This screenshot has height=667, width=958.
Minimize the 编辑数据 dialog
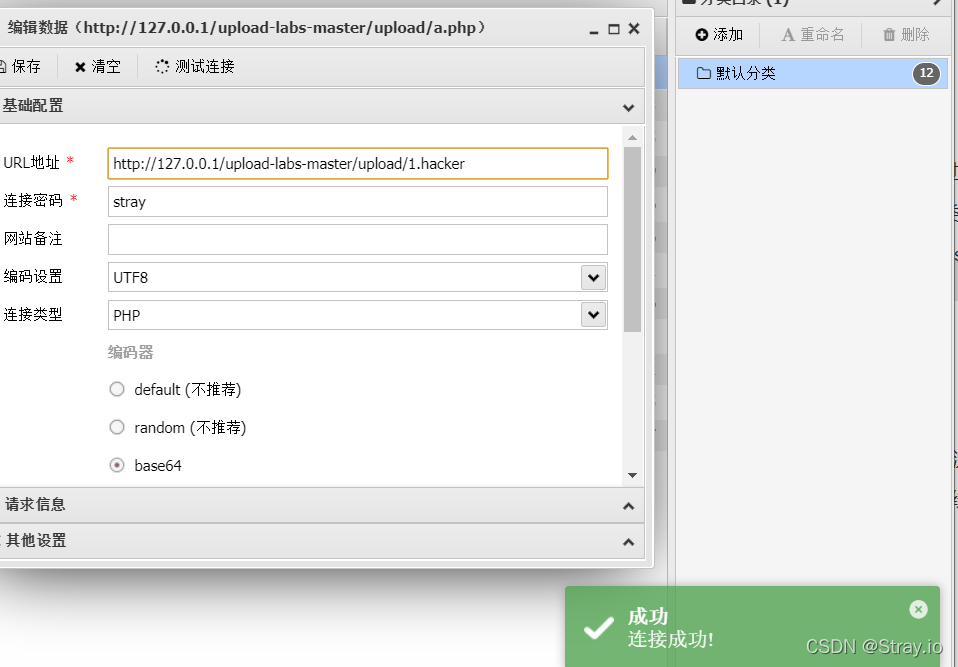pyautogui.click(x=594, y=30)
